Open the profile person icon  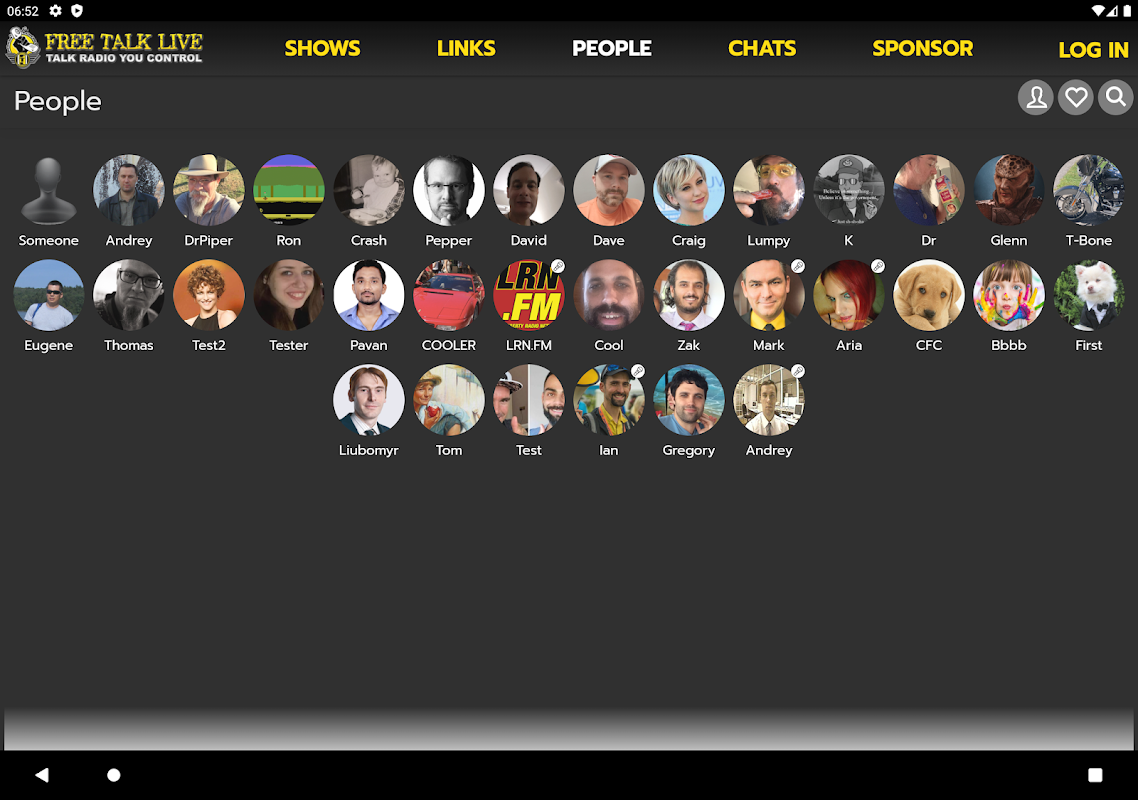pyautogui.click(x=1036, y=97)
